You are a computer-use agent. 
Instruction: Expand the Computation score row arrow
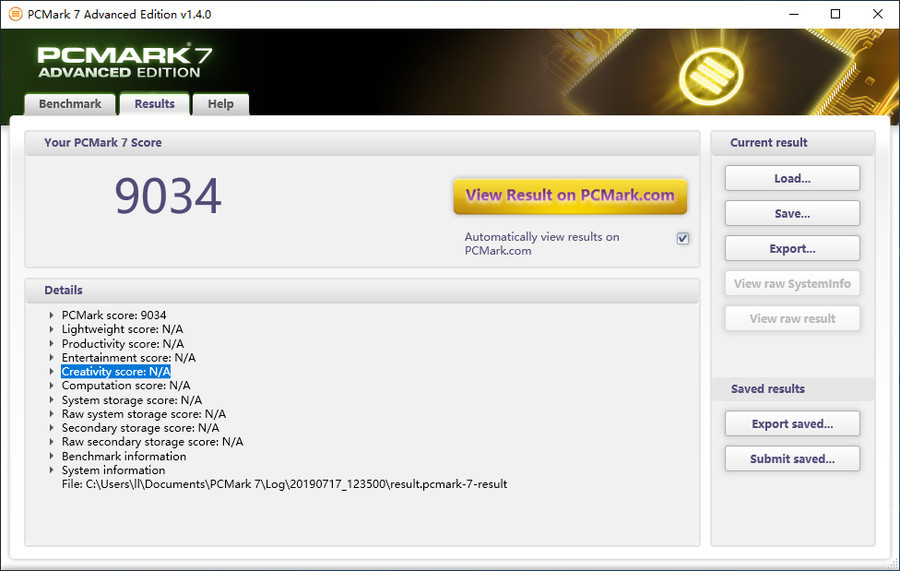tap(51, 386)
